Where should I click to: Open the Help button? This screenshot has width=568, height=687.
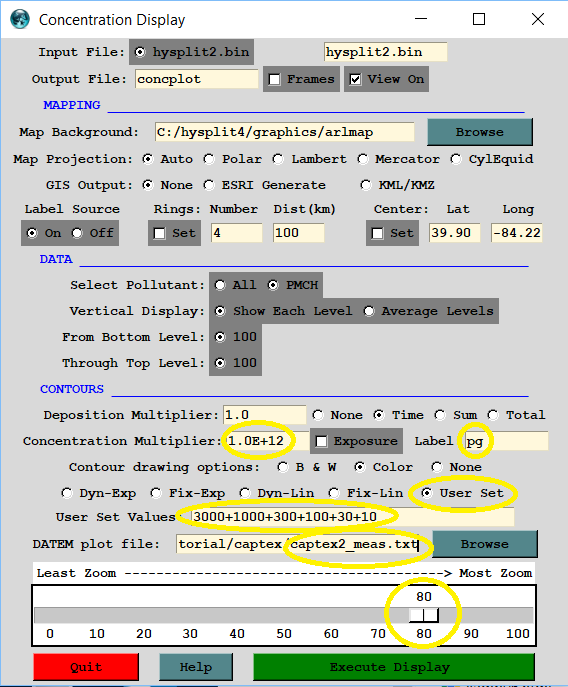click(195, 667)
